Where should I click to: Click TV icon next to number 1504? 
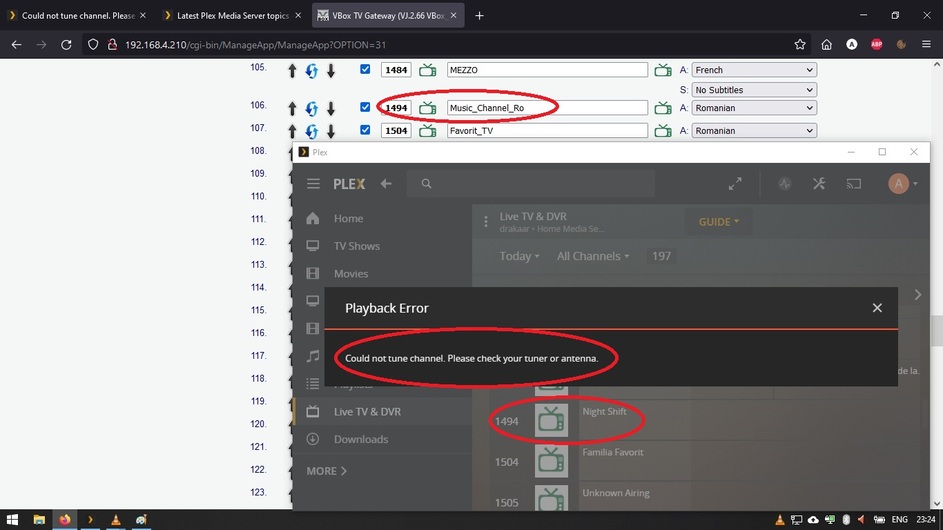[428, 131]
